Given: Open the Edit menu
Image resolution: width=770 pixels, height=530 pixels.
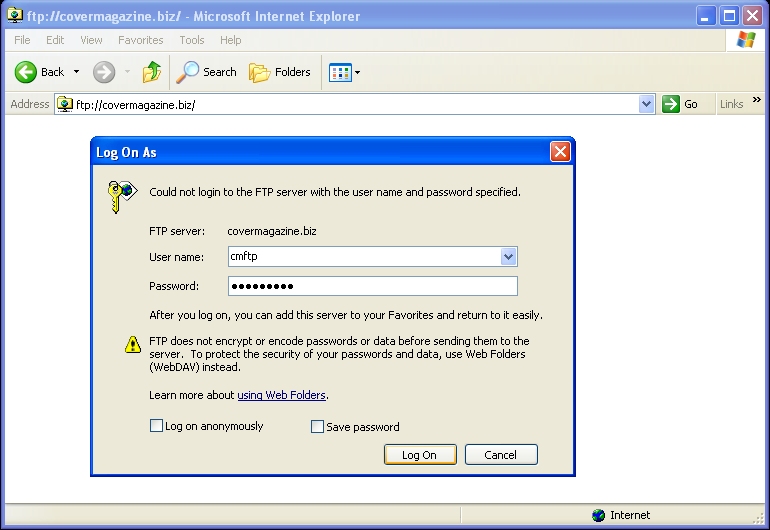Looking at the screenshot, I should click(x=55, y=40).
